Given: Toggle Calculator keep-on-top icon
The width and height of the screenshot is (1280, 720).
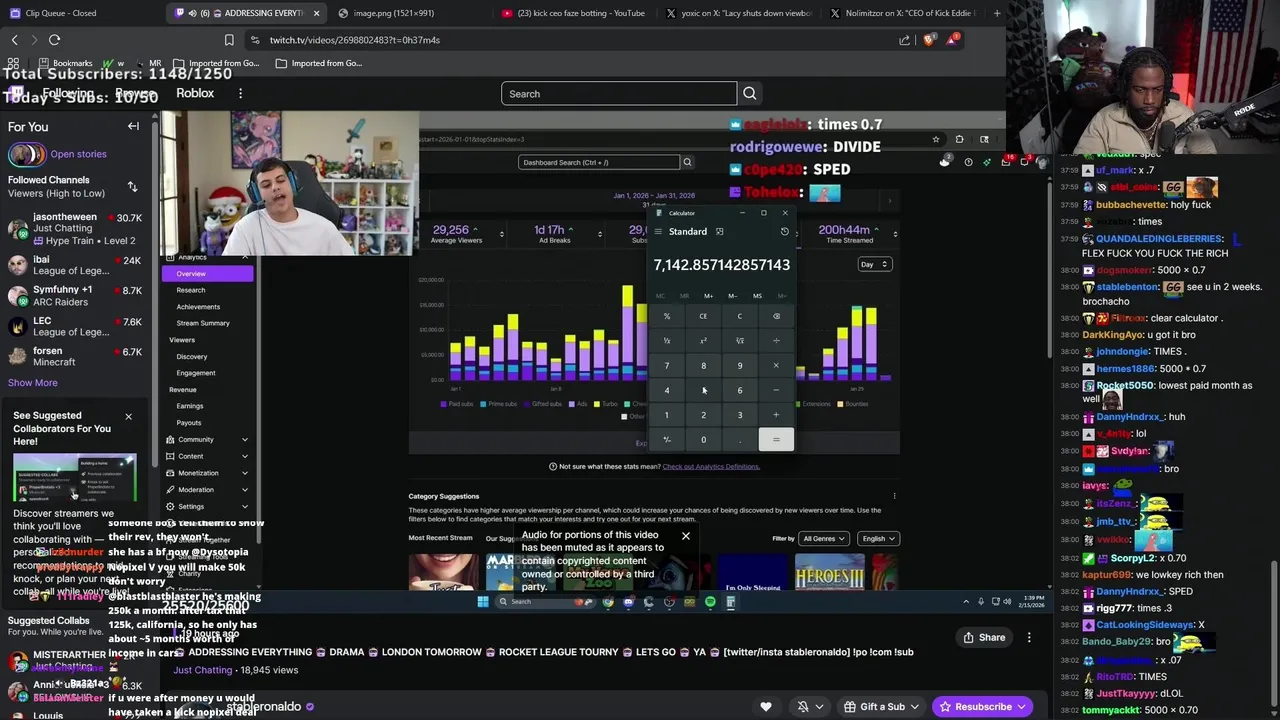Looking at the screenshot, I should 719,232.
